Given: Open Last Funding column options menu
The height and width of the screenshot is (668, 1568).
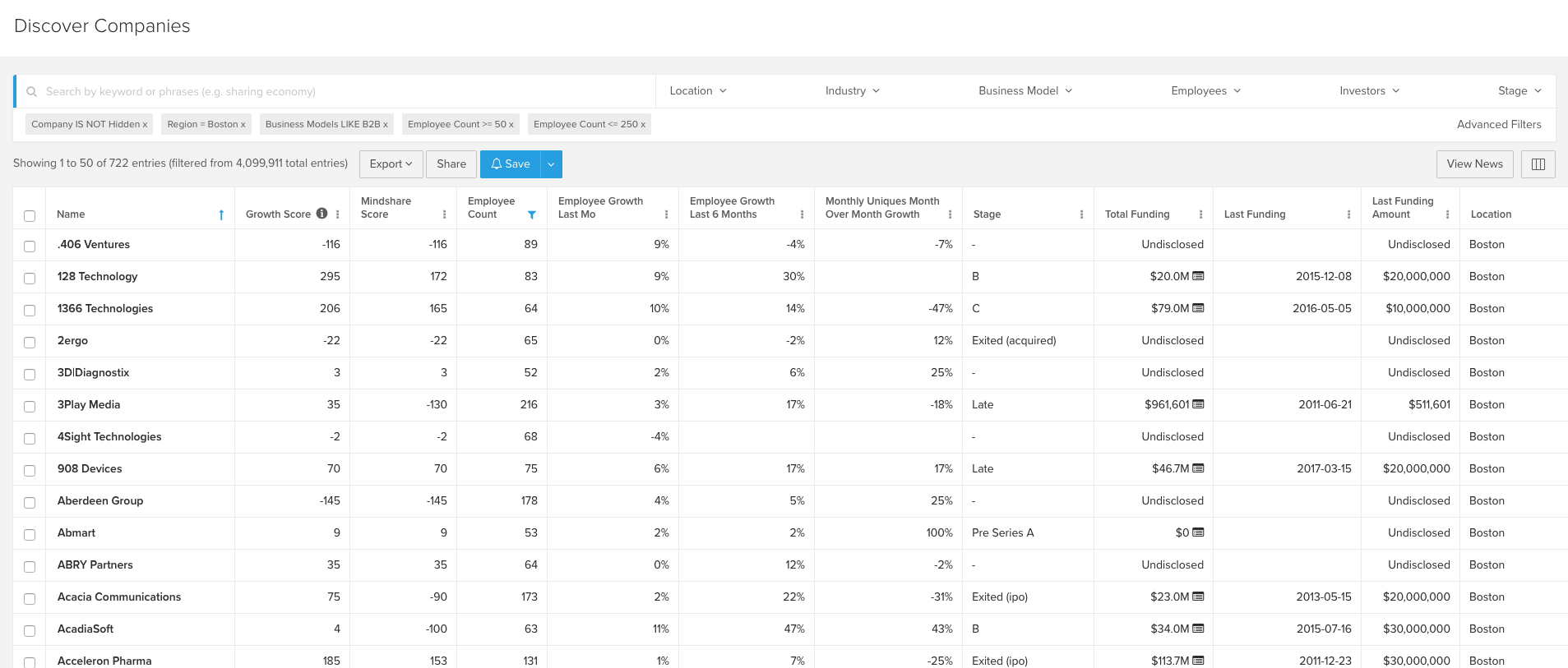Looking at the screenshot, I should pyautogui.click(x=1349, y=214).
